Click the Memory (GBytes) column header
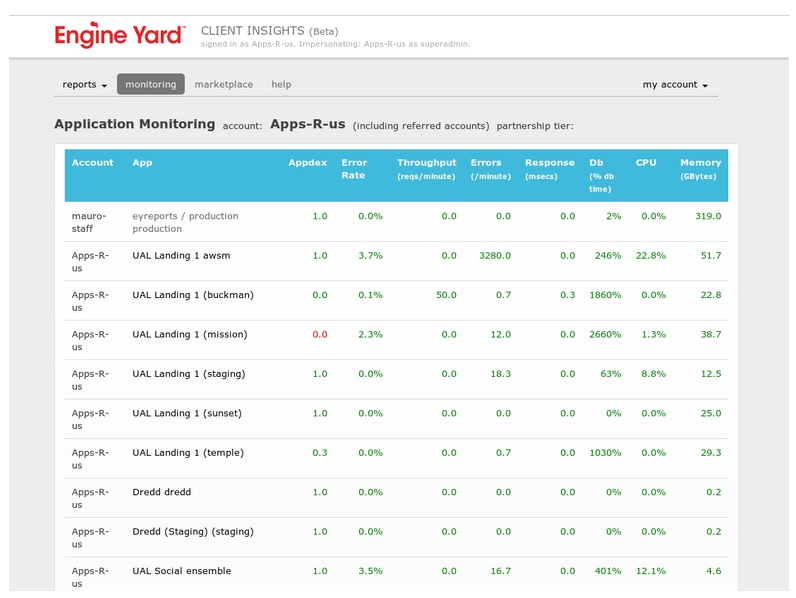The width and height of the screenshot is (796, 598). [x=701, y=169]
